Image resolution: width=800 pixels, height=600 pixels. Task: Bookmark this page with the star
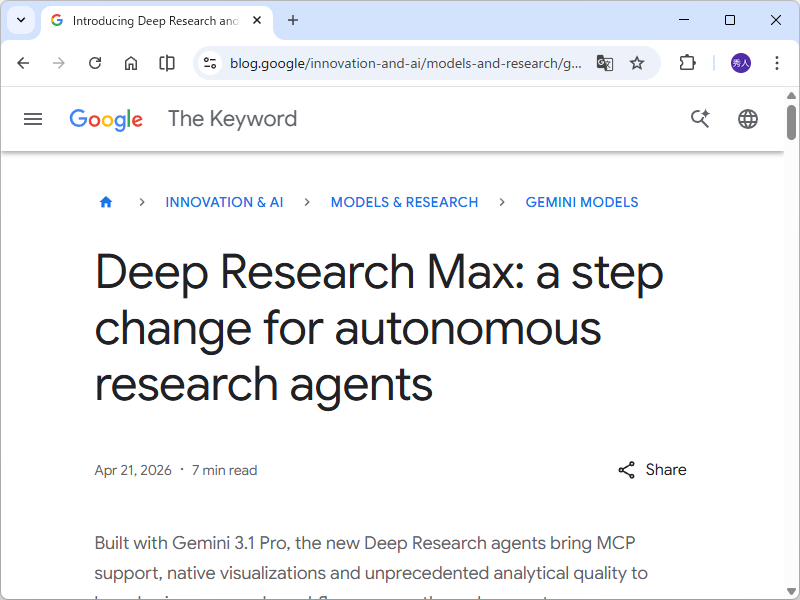point(637,63)
